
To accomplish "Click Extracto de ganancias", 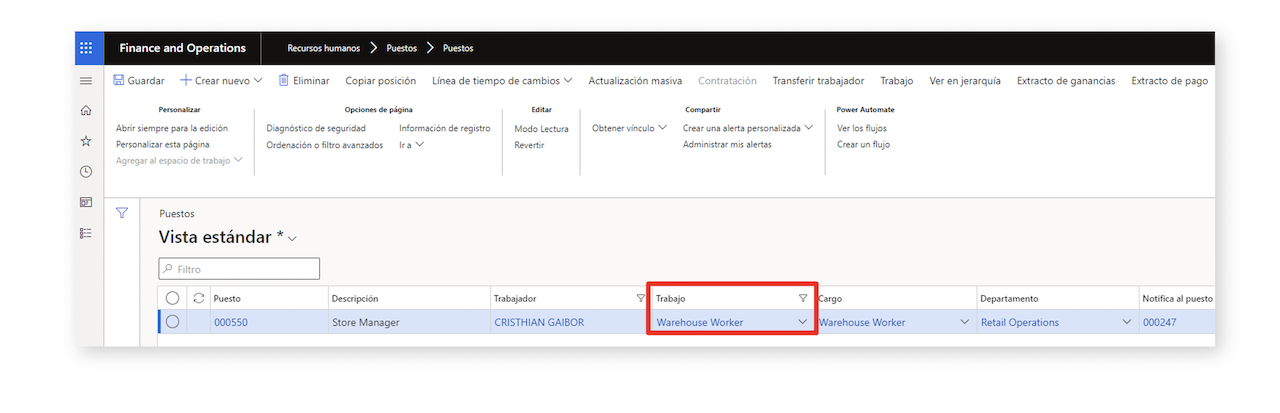I will click(x=1066, y=81).
